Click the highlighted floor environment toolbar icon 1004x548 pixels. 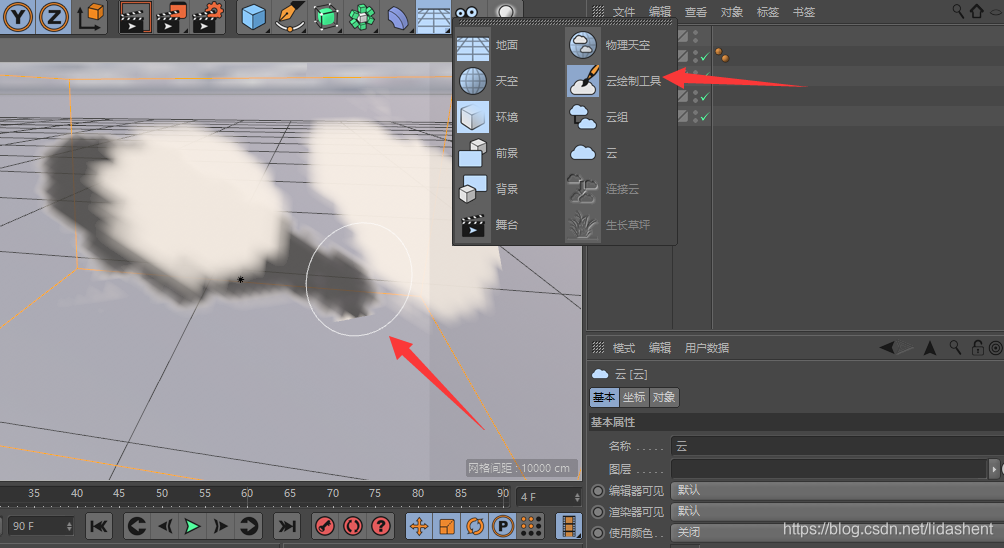pos(433,17)
